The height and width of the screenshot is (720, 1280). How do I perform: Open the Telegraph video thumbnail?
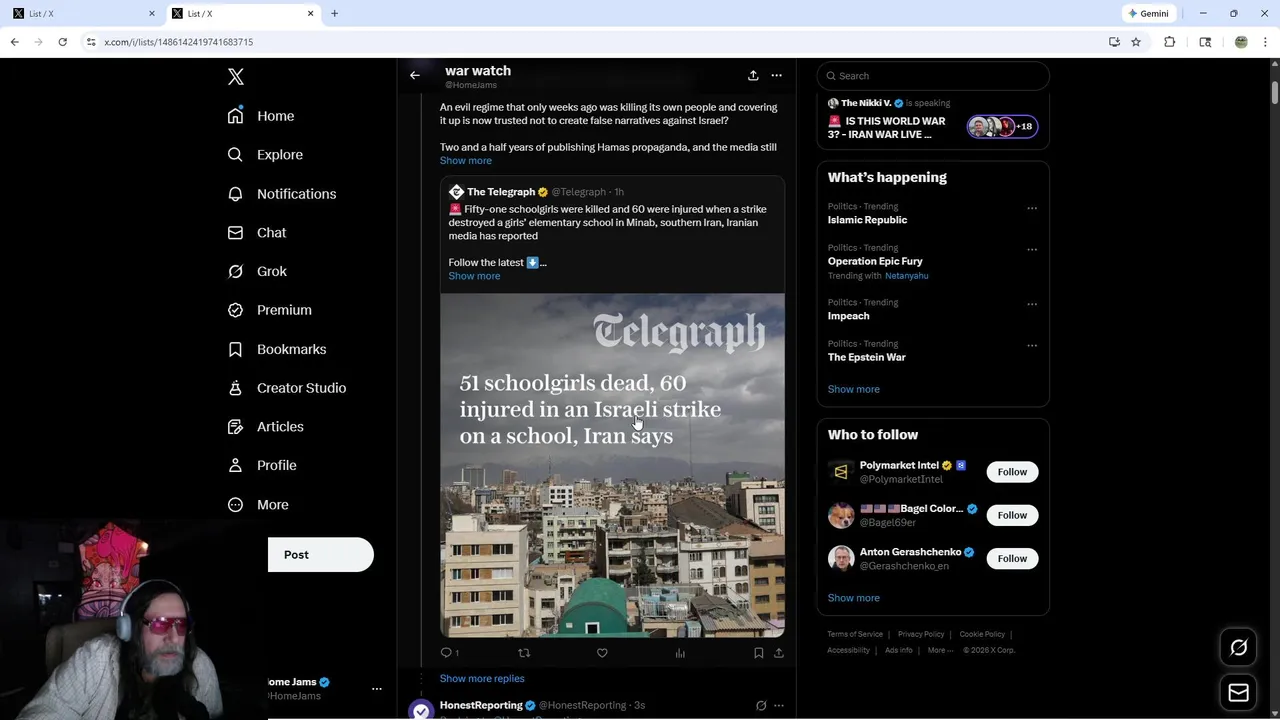[612, 465]
